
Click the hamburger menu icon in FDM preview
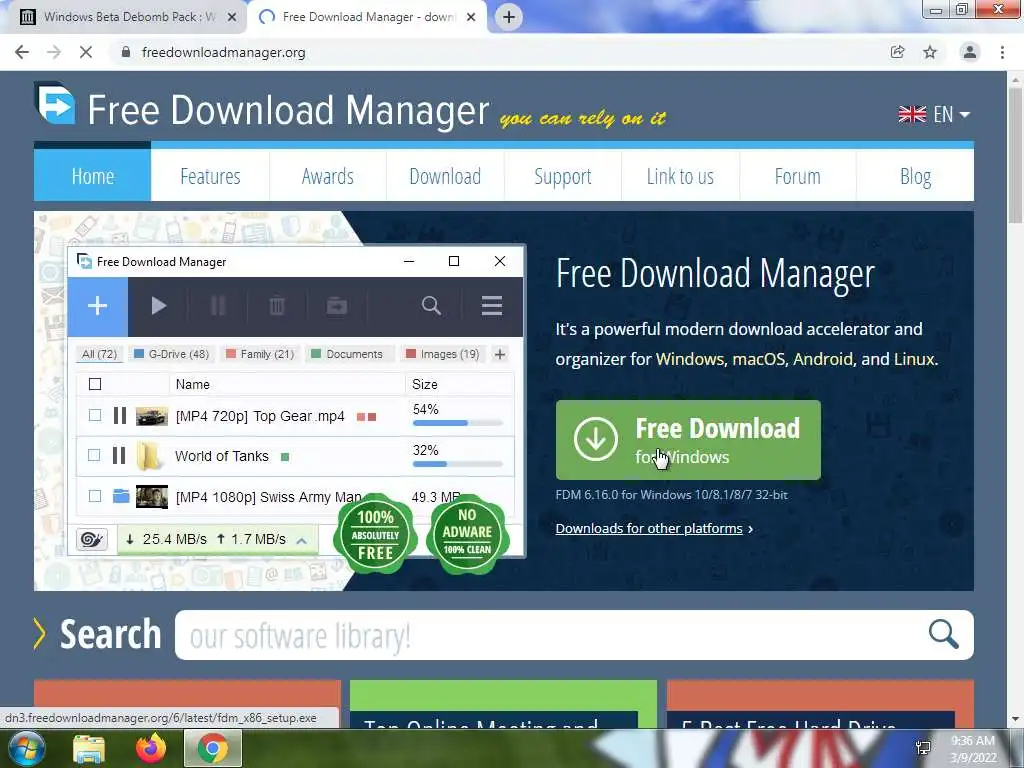click(492, 306)
